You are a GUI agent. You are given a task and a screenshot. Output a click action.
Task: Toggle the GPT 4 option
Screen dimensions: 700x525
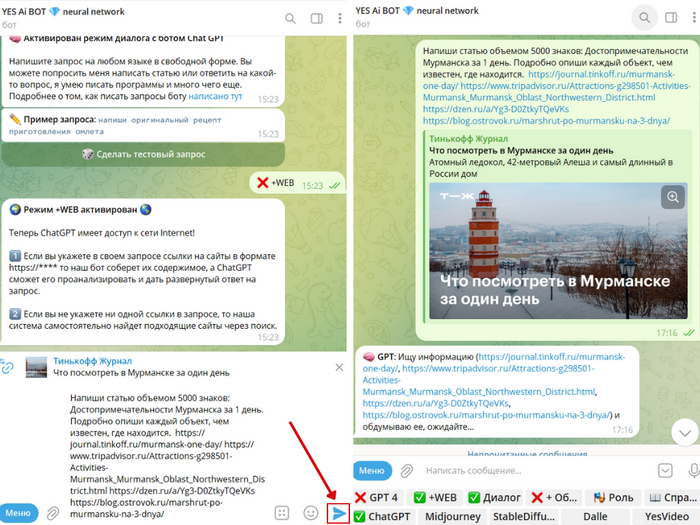(379, 497)
